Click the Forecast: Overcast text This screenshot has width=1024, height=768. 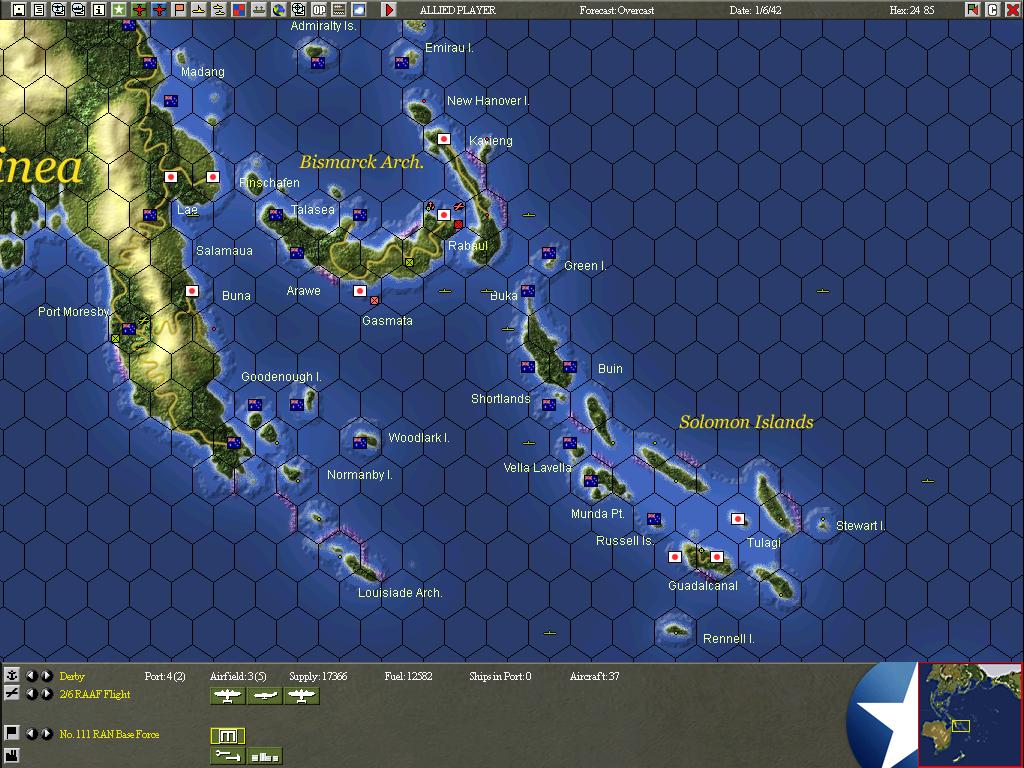pyautogui.click(x=616, y=10)
